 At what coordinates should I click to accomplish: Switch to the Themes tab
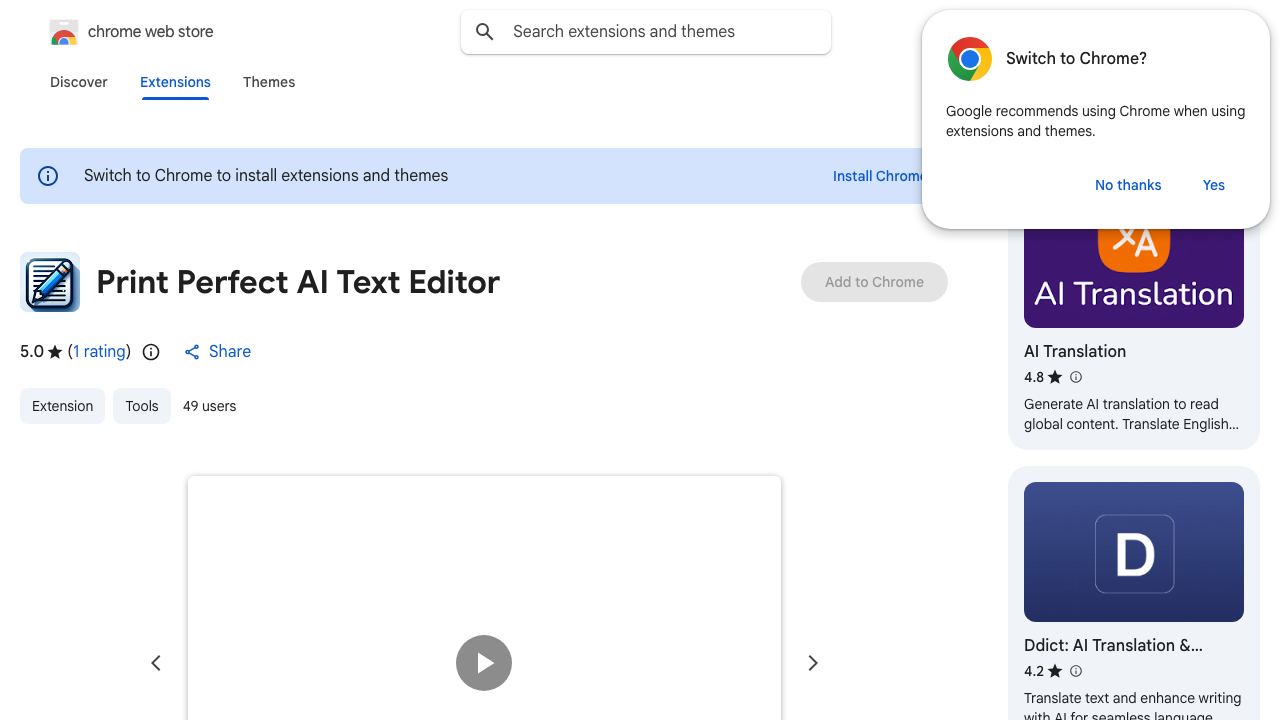pyautogui.click(x=269, y=82)
